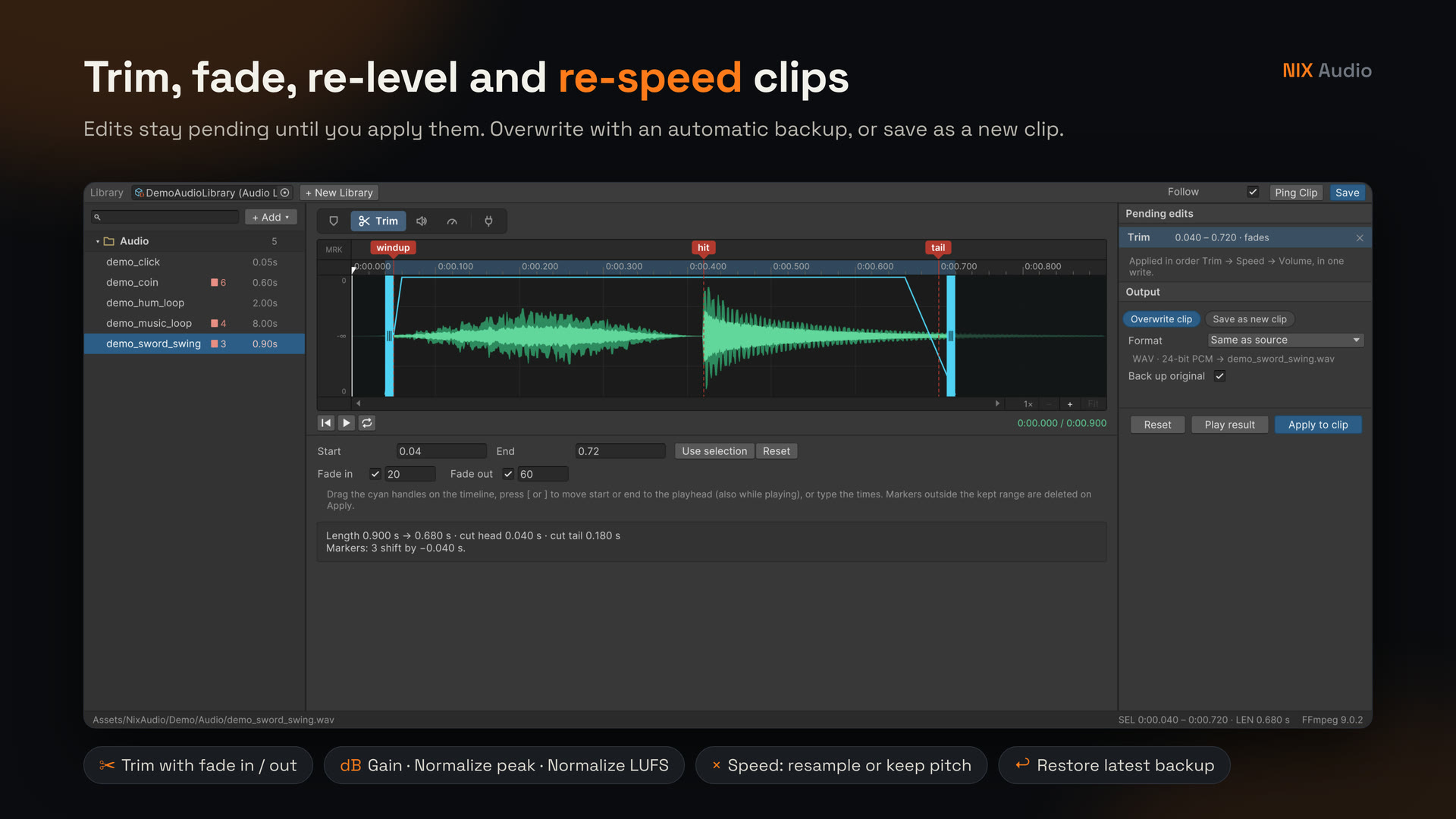
Task: Toggle the Follow checkbox
Action: click(1253, 193)
